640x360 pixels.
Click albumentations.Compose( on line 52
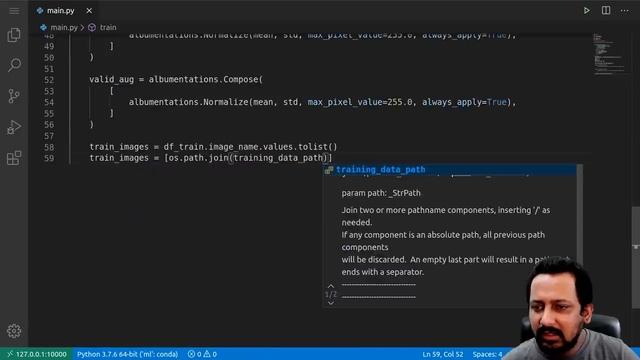206,80
